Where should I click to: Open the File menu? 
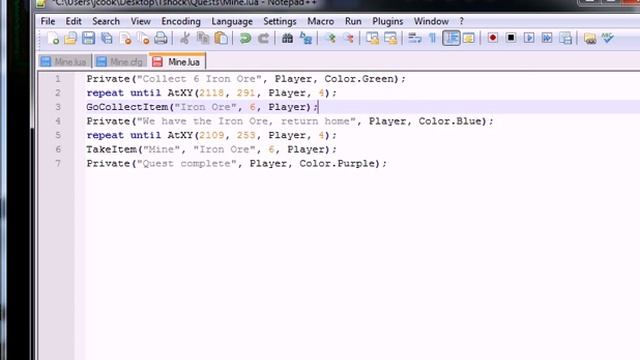48,21
